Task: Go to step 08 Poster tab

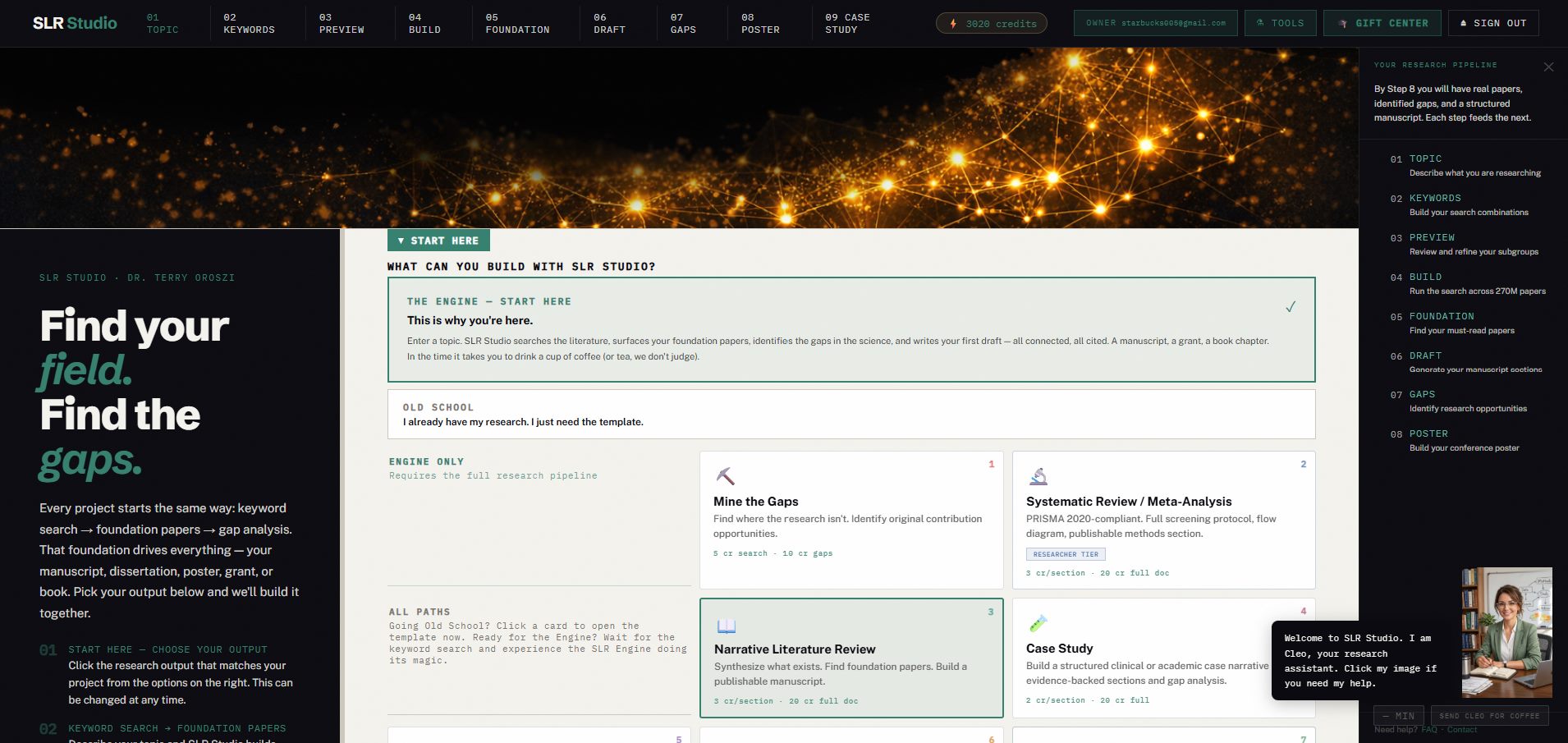Action: pyautogui.click(x=761, y=23)
